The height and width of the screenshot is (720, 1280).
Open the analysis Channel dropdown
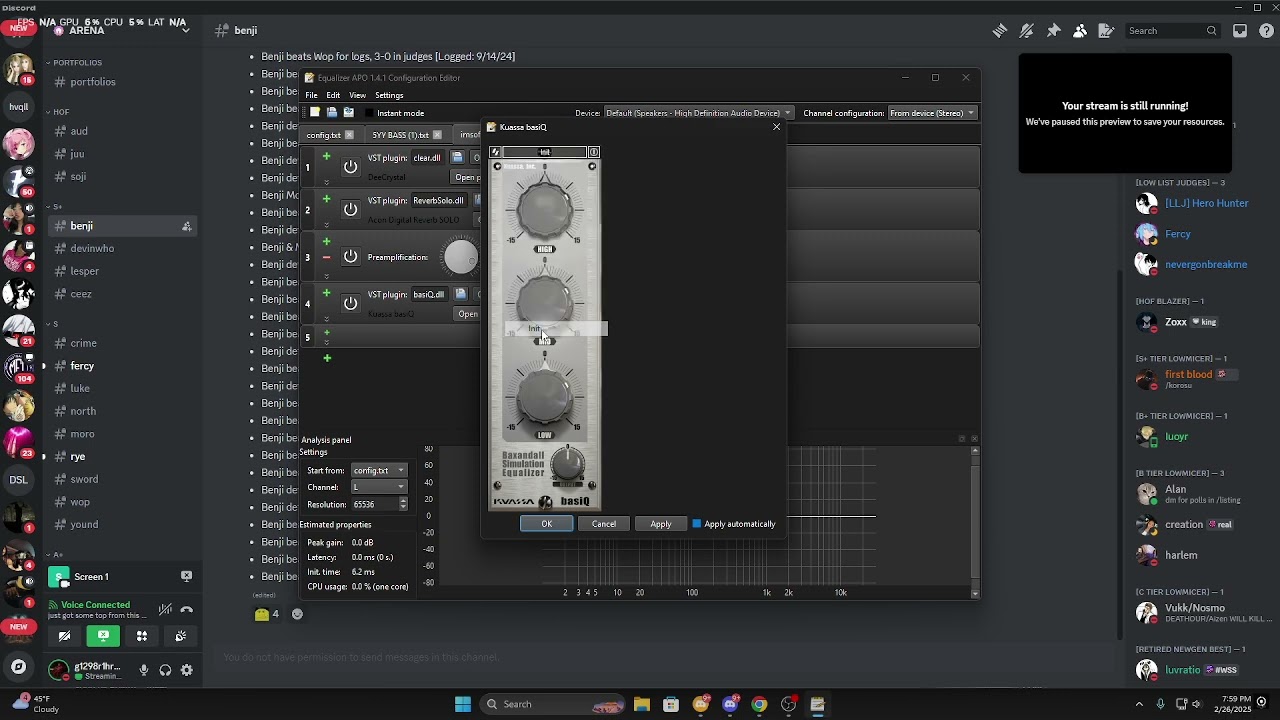pos(379,487)
